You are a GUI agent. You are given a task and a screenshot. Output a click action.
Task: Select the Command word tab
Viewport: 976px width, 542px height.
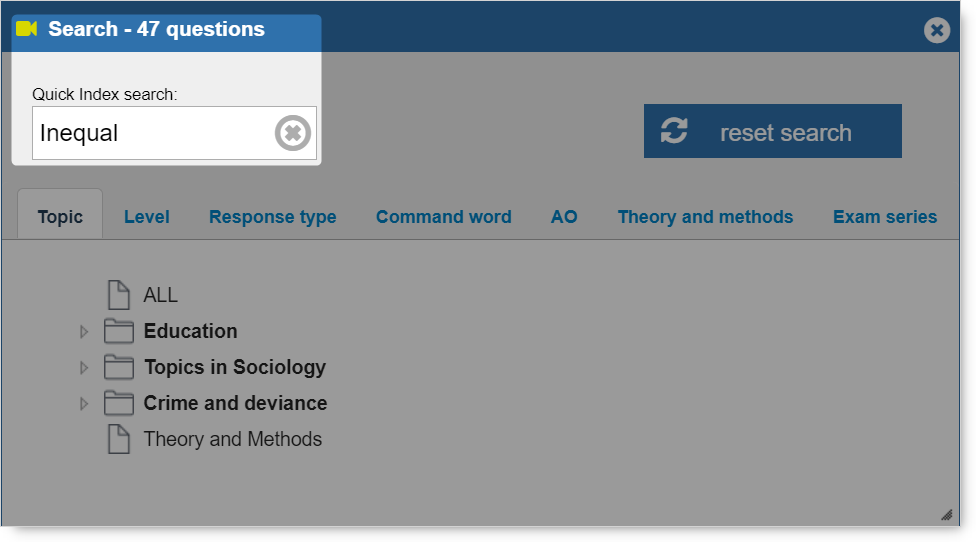pyautogui.click(x=443, y=217)
